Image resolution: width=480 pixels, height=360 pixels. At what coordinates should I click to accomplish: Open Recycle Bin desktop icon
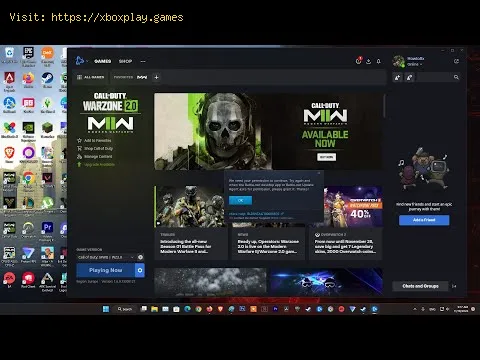(x=9, y=55)
